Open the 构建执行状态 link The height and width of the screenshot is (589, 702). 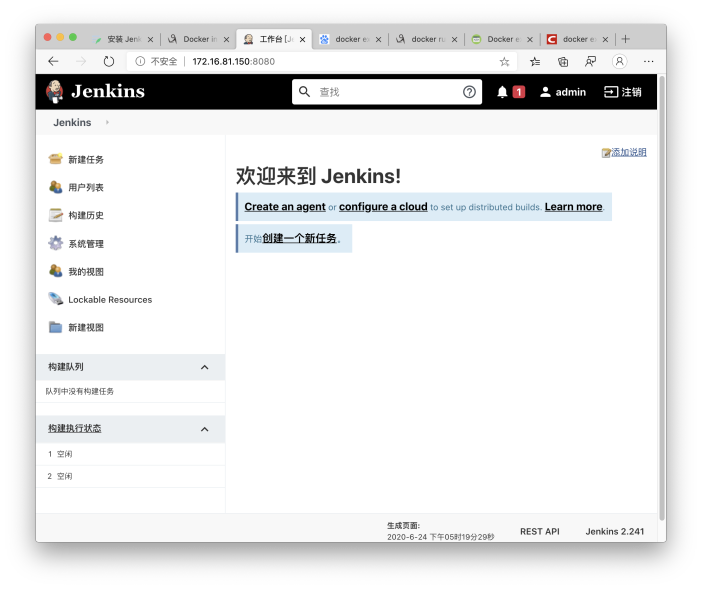coord(75,428)
